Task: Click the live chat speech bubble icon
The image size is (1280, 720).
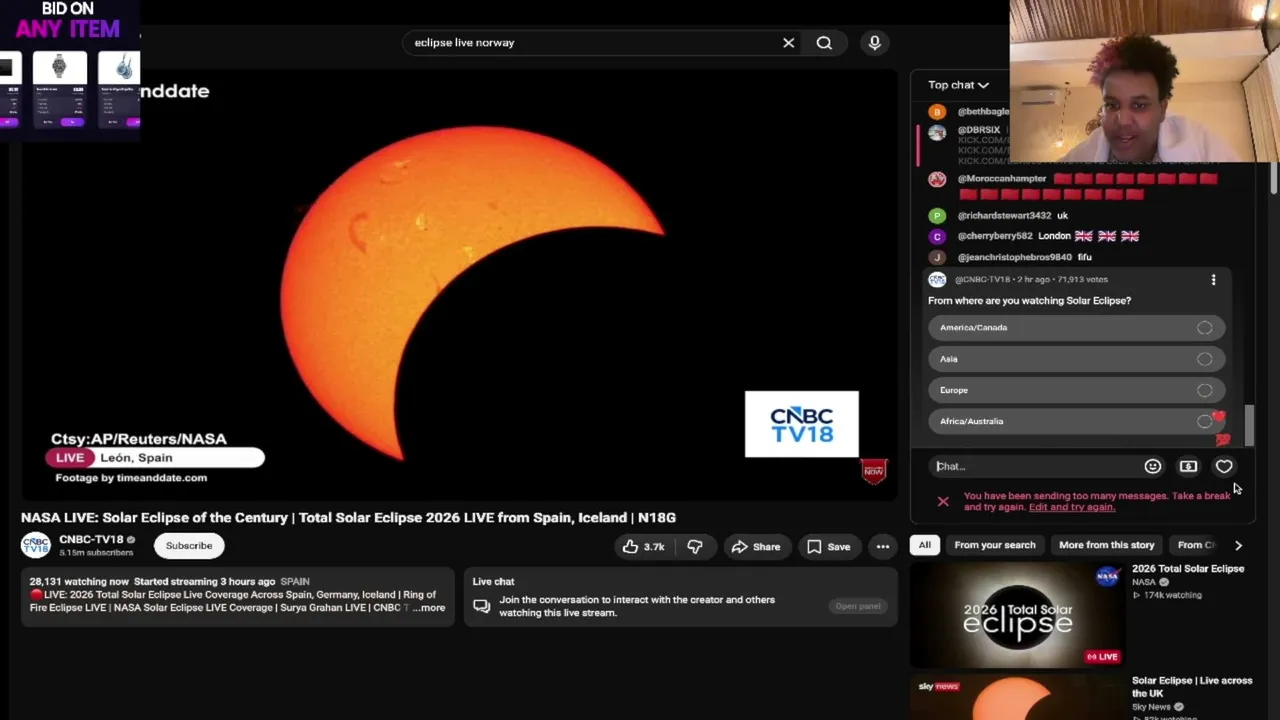Action: click(x=482, y=607)
